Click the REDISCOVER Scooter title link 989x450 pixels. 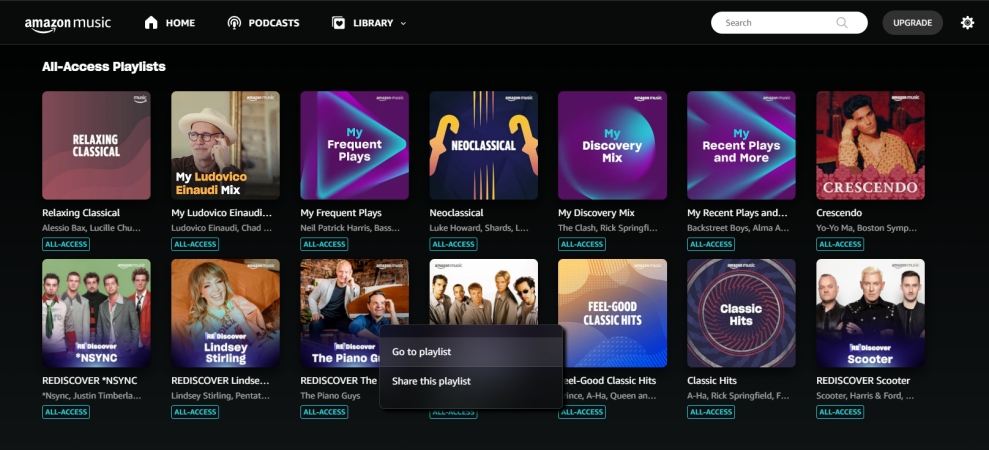coord(863,381)
